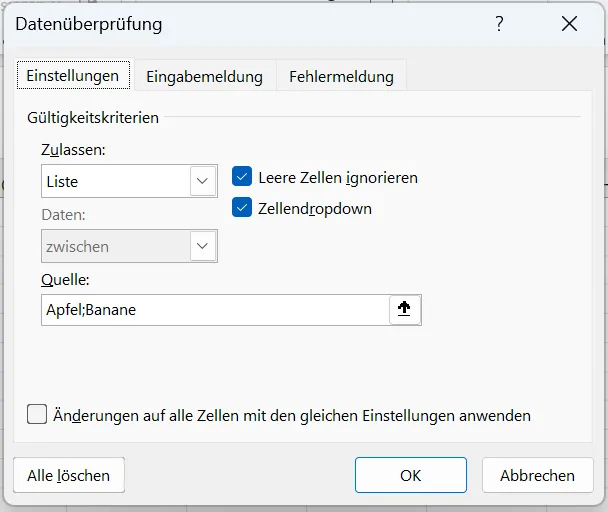Click the Leere Zellen ignorieren label
The height and width of the screenshot is (512, 608).
[x=338, y=178]
